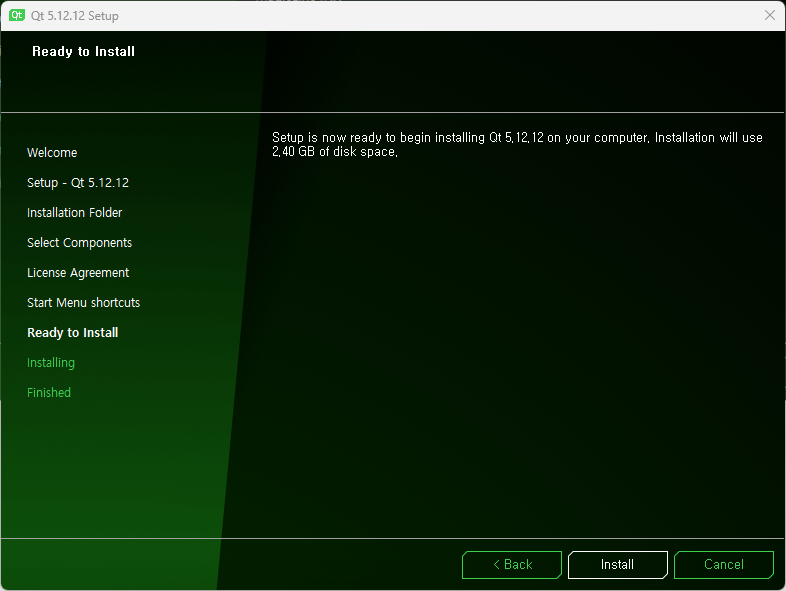The image size is (786, 591).
Task: Cancel the Qt setup
Action: (x=724, y=564)
